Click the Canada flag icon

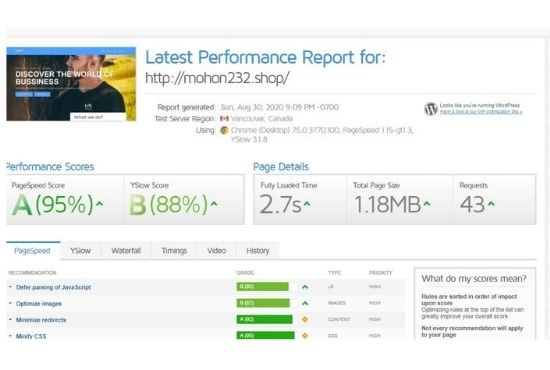(x=224, y=119)
